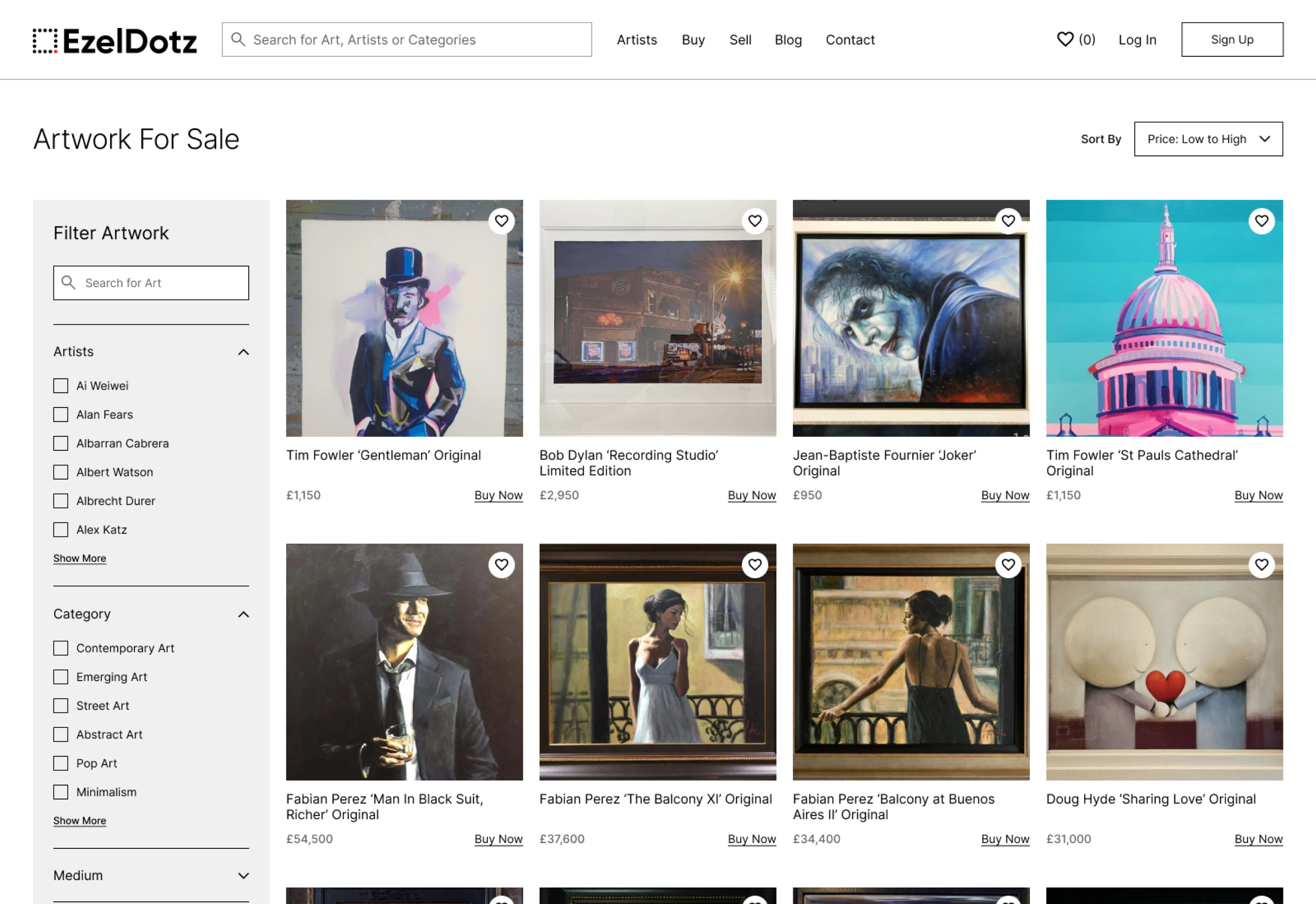Show More artists in the filter
The width and height of the screenshot is (1316, 904).
(80, 559)
